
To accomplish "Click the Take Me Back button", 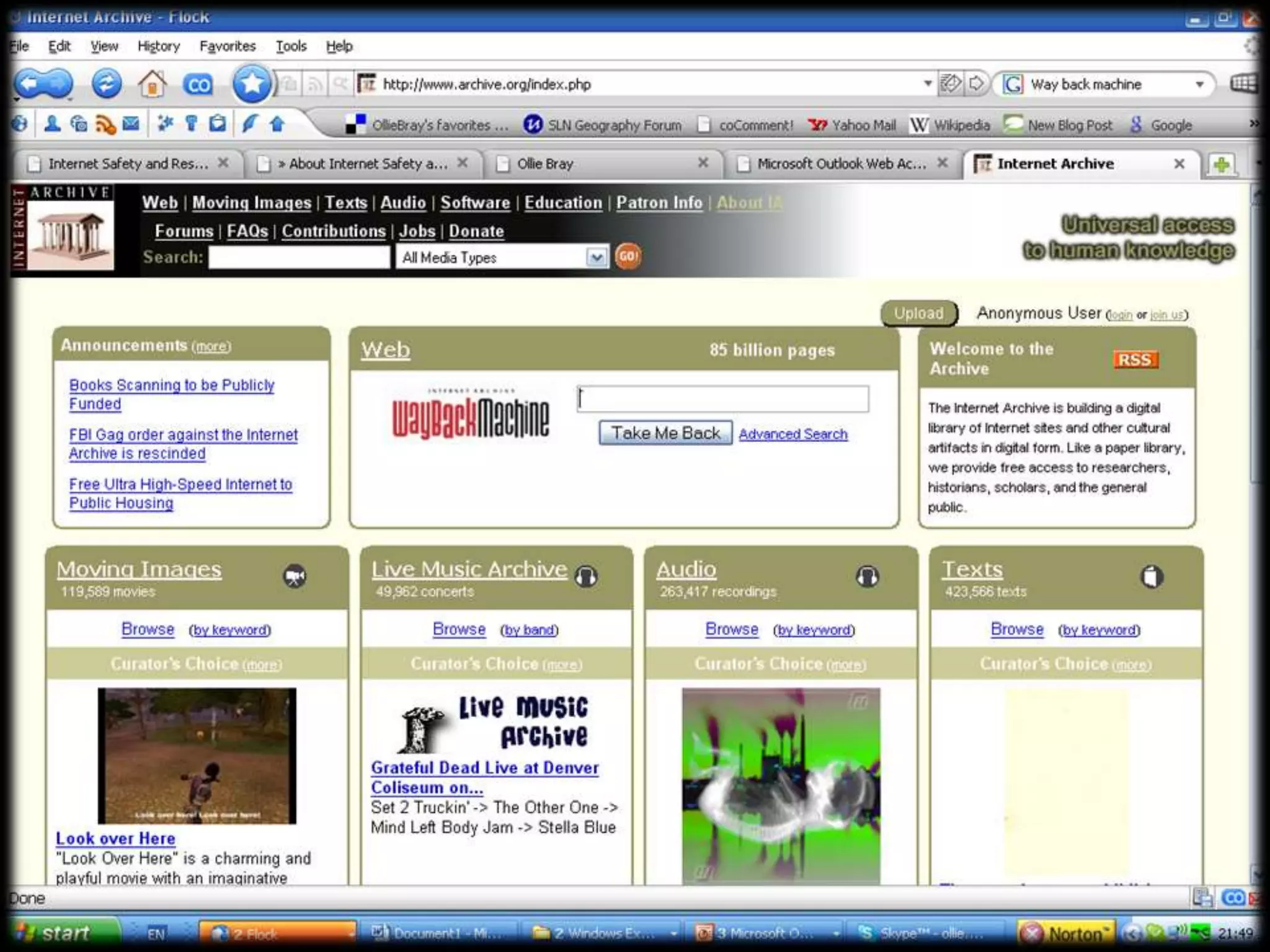I will point(665,433).
